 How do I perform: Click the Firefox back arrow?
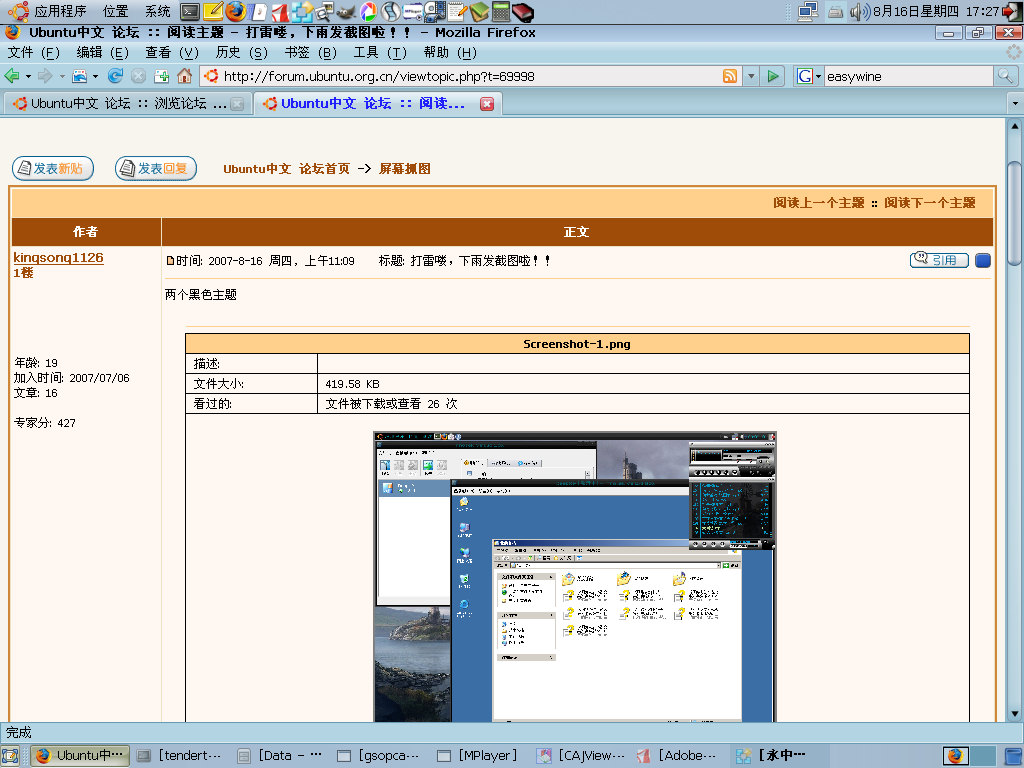[12, 76]
